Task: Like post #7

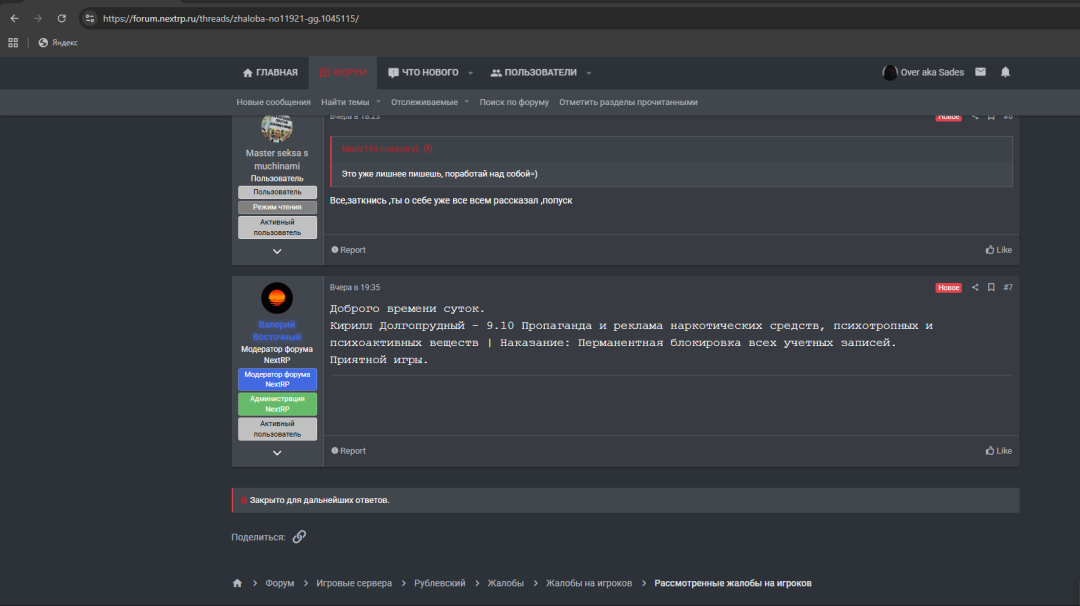Action: pyautogui.click(x=997, y=450)
